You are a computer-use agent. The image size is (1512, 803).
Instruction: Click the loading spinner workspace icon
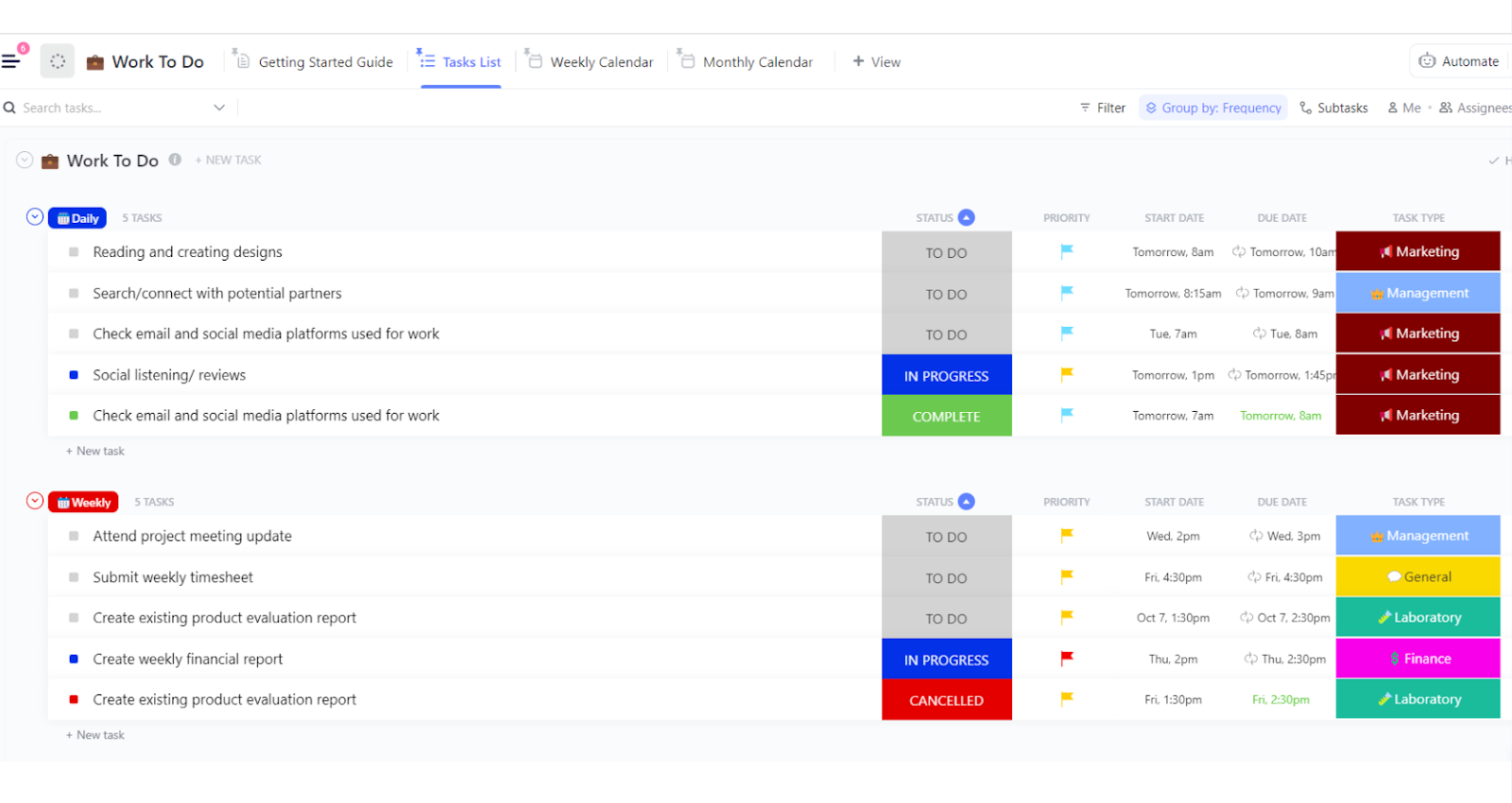point(58,61)
